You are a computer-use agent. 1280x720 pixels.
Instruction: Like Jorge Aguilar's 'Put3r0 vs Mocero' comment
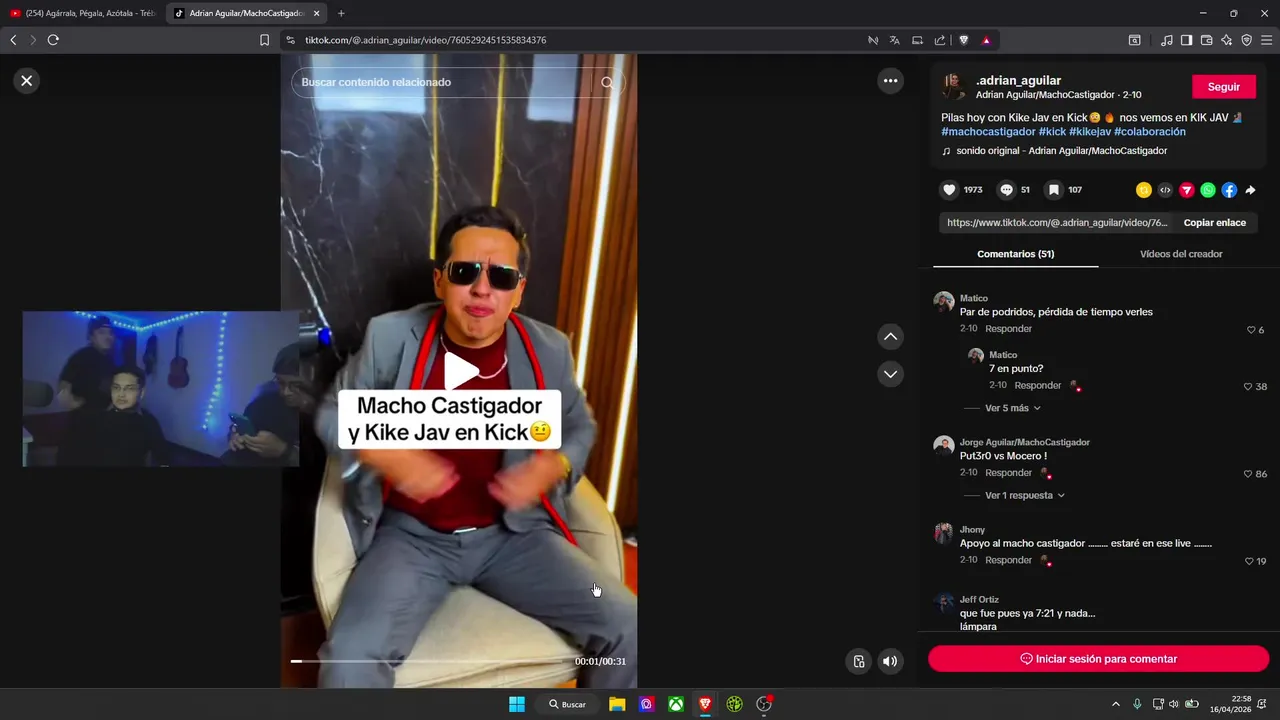coord(1247,474)
